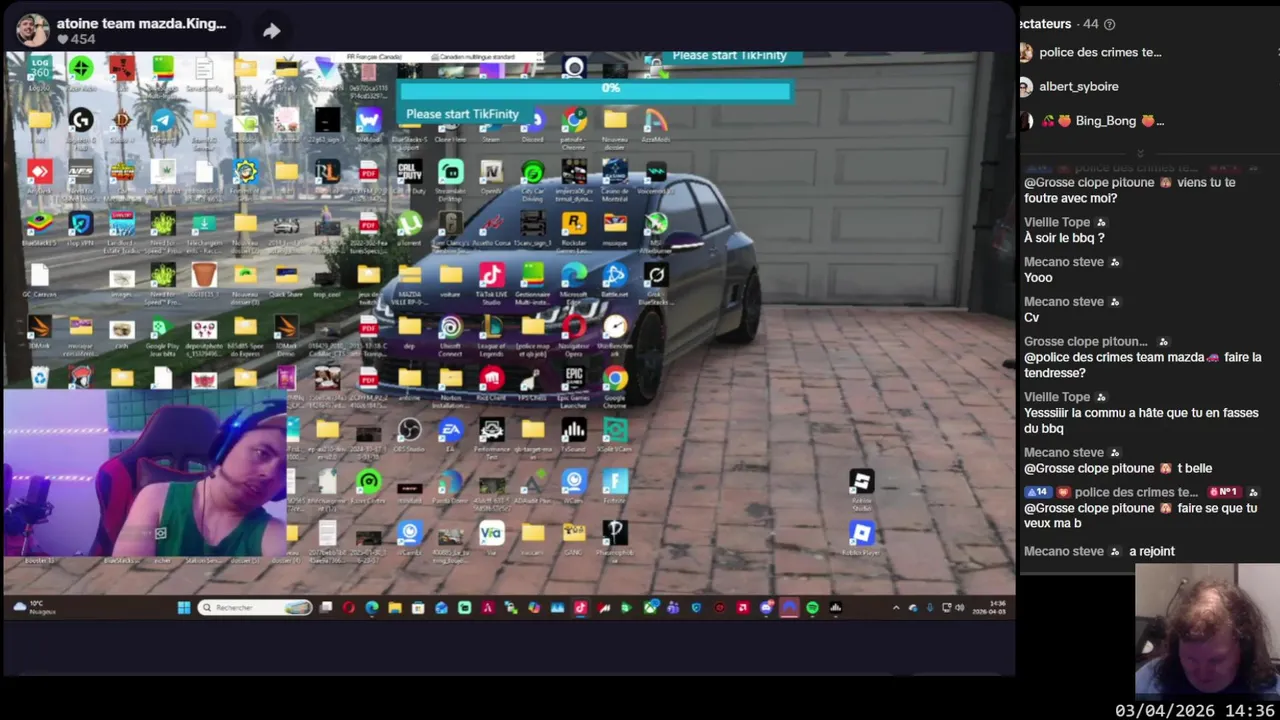Open Spotify from the taskbar
Screen dimensions: 1280x720
[x=812, y=607]
